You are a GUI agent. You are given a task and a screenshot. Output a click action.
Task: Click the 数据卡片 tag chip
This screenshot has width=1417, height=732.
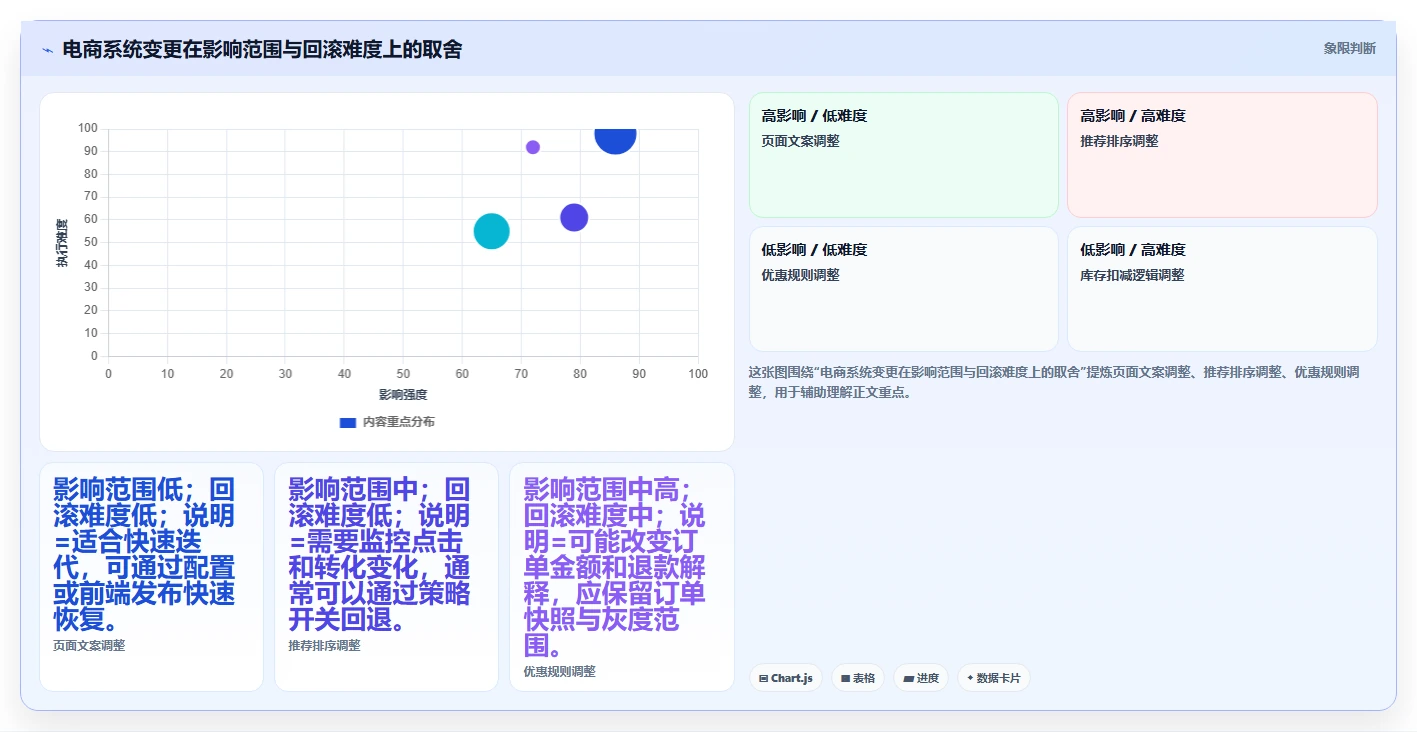point(994,678)
